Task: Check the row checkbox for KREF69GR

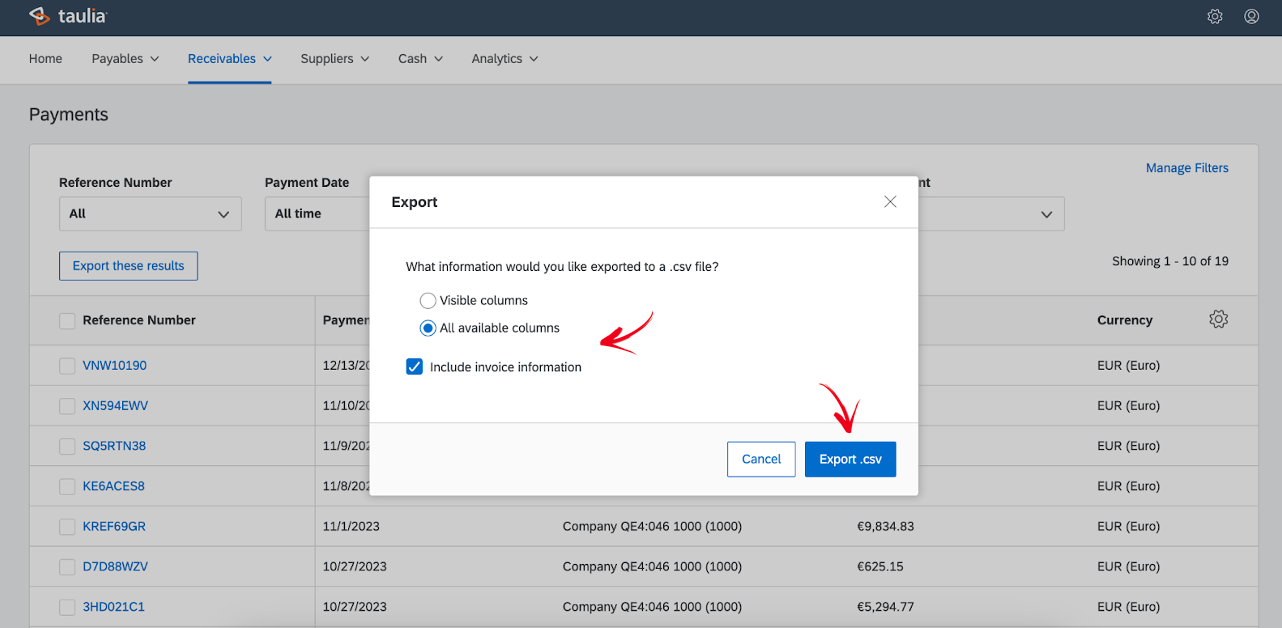Action: coord(67,526)
